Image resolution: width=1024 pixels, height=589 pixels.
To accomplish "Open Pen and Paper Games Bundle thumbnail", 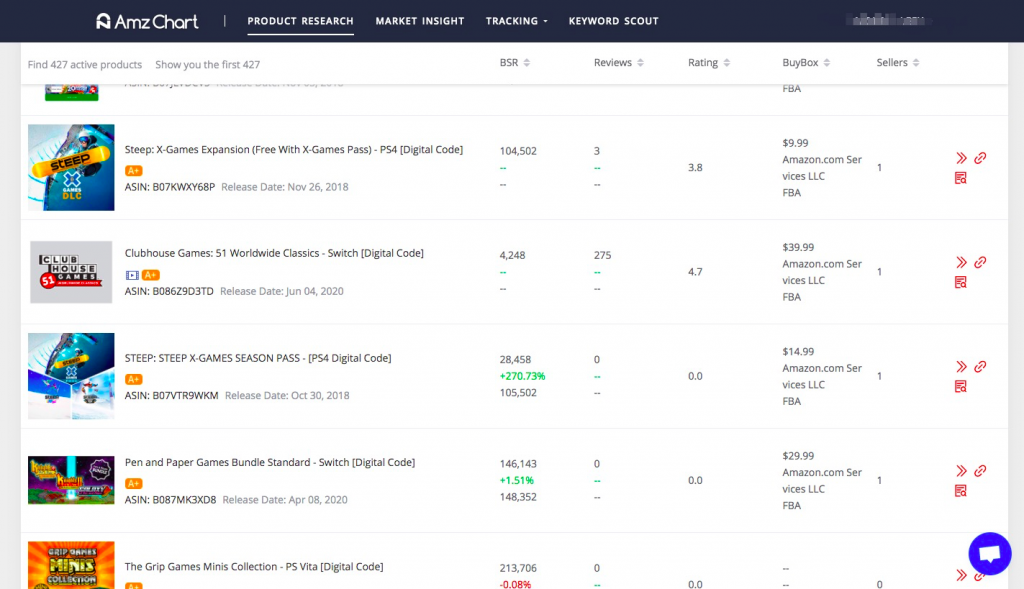I will [x=71, y=480].
